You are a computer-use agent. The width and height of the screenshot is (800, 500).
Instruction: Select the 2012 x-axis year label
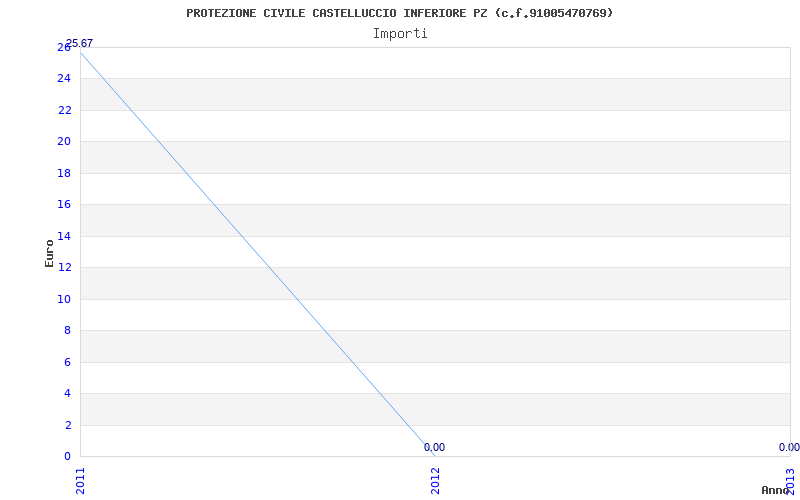coord(435,481)
